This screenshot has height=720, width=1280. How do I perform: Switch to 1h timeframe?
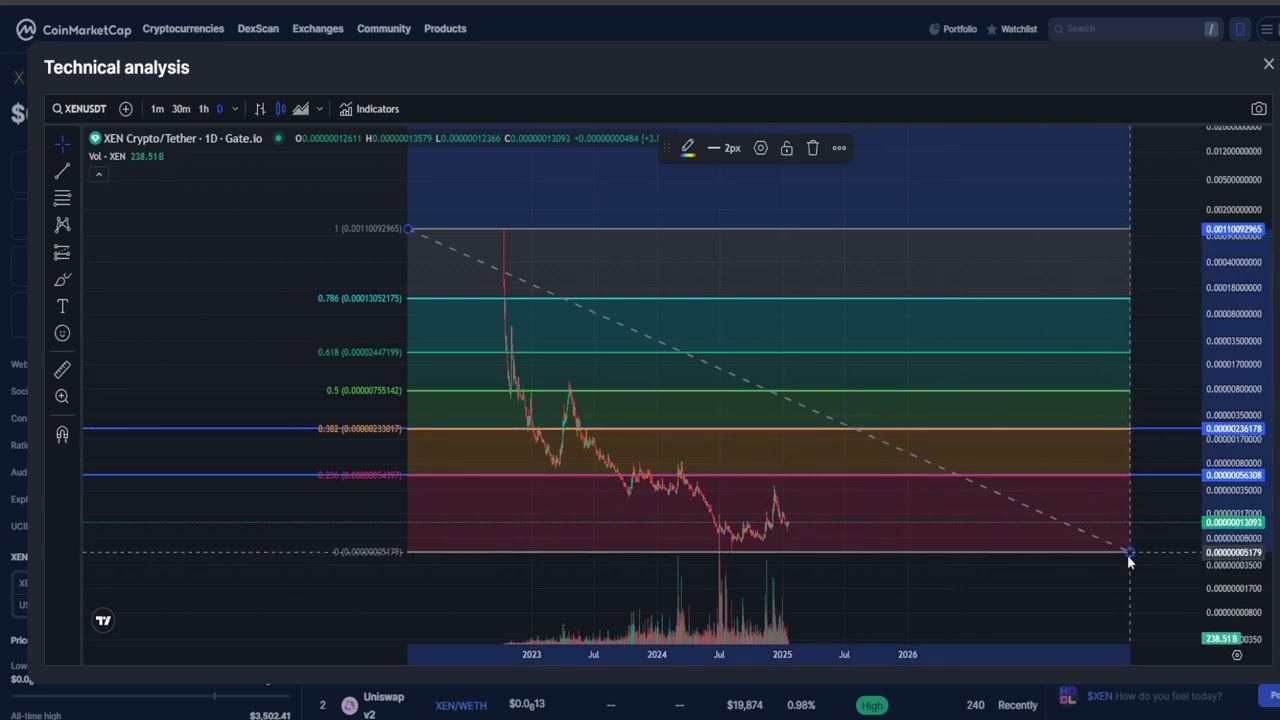203,109
